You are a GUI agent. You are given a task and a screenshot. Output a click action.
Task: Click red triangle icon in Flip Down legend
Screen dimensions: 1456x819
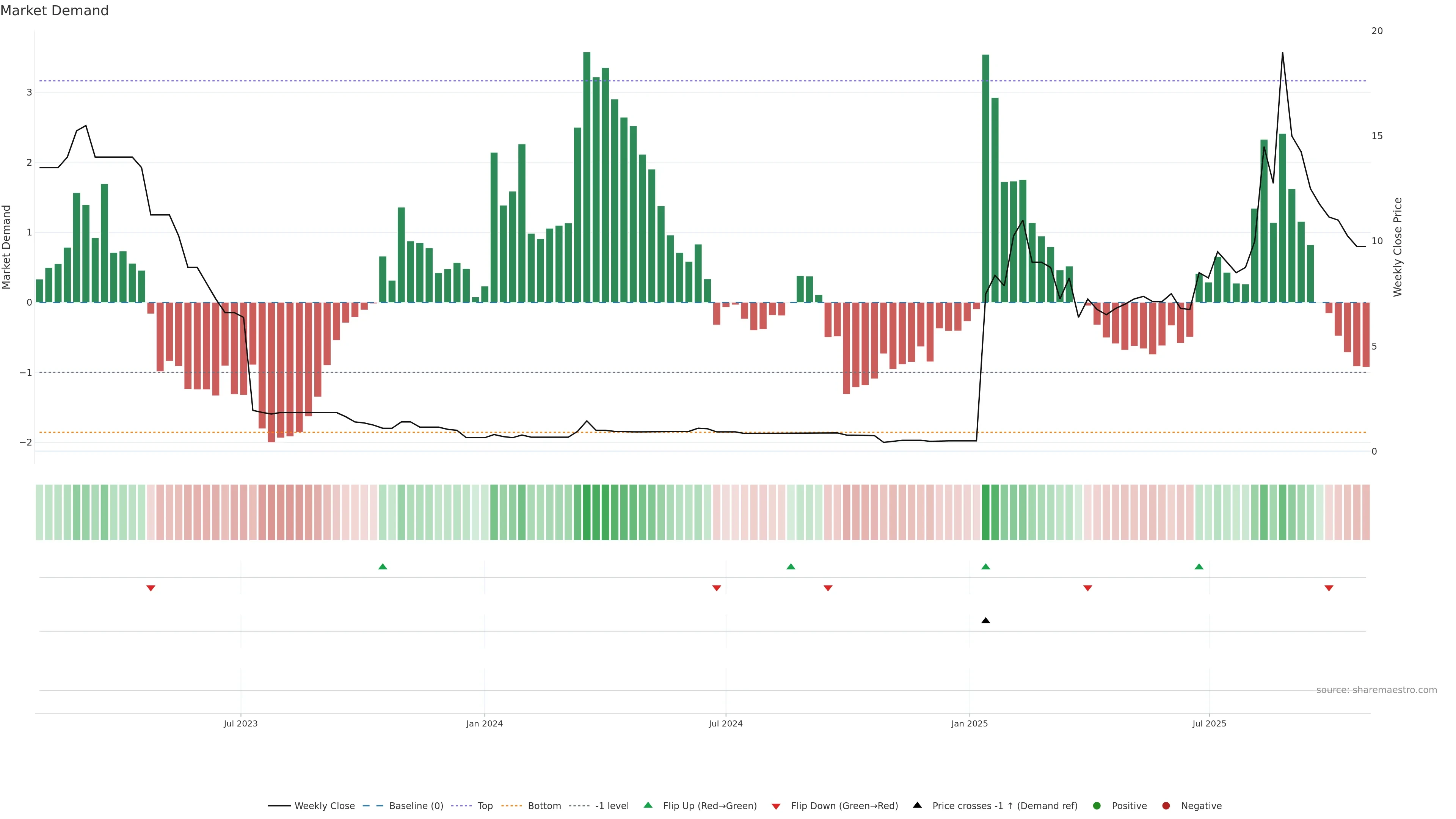point(776,806)
